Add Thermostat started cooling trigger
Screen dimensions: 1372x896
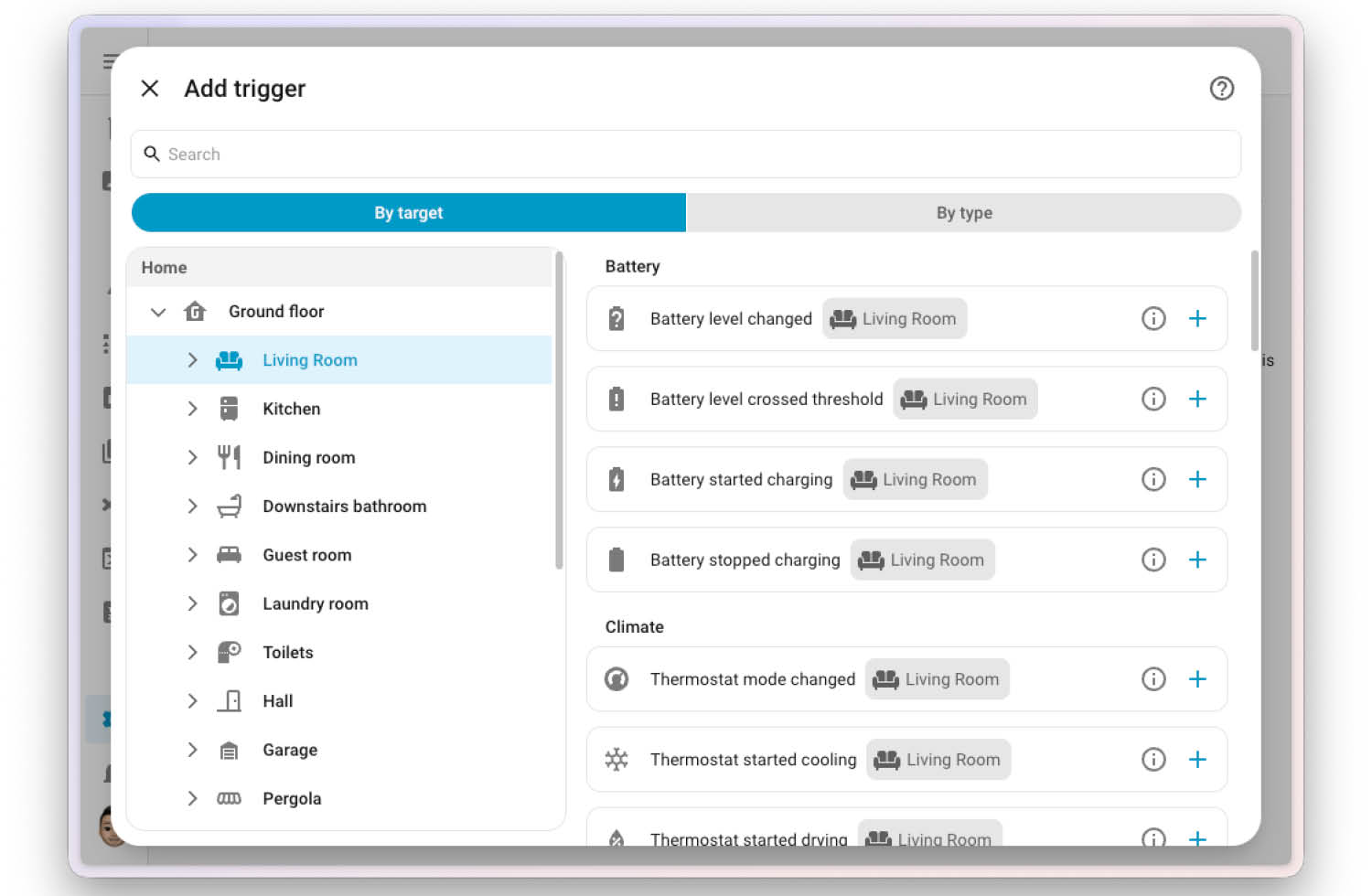1197,760
